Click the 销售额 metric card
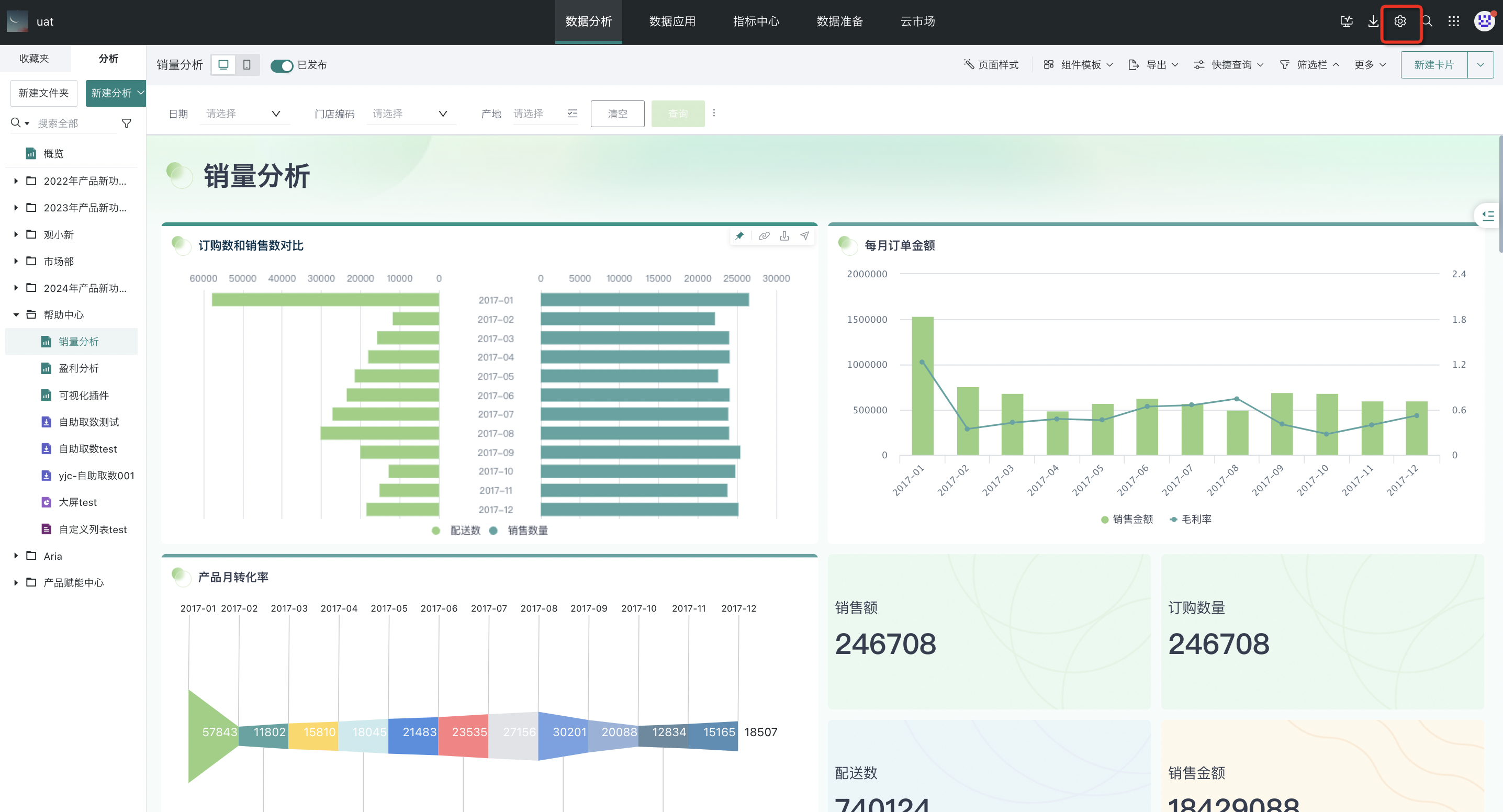This screenshot has height=812, width=1503. (989, 631)
